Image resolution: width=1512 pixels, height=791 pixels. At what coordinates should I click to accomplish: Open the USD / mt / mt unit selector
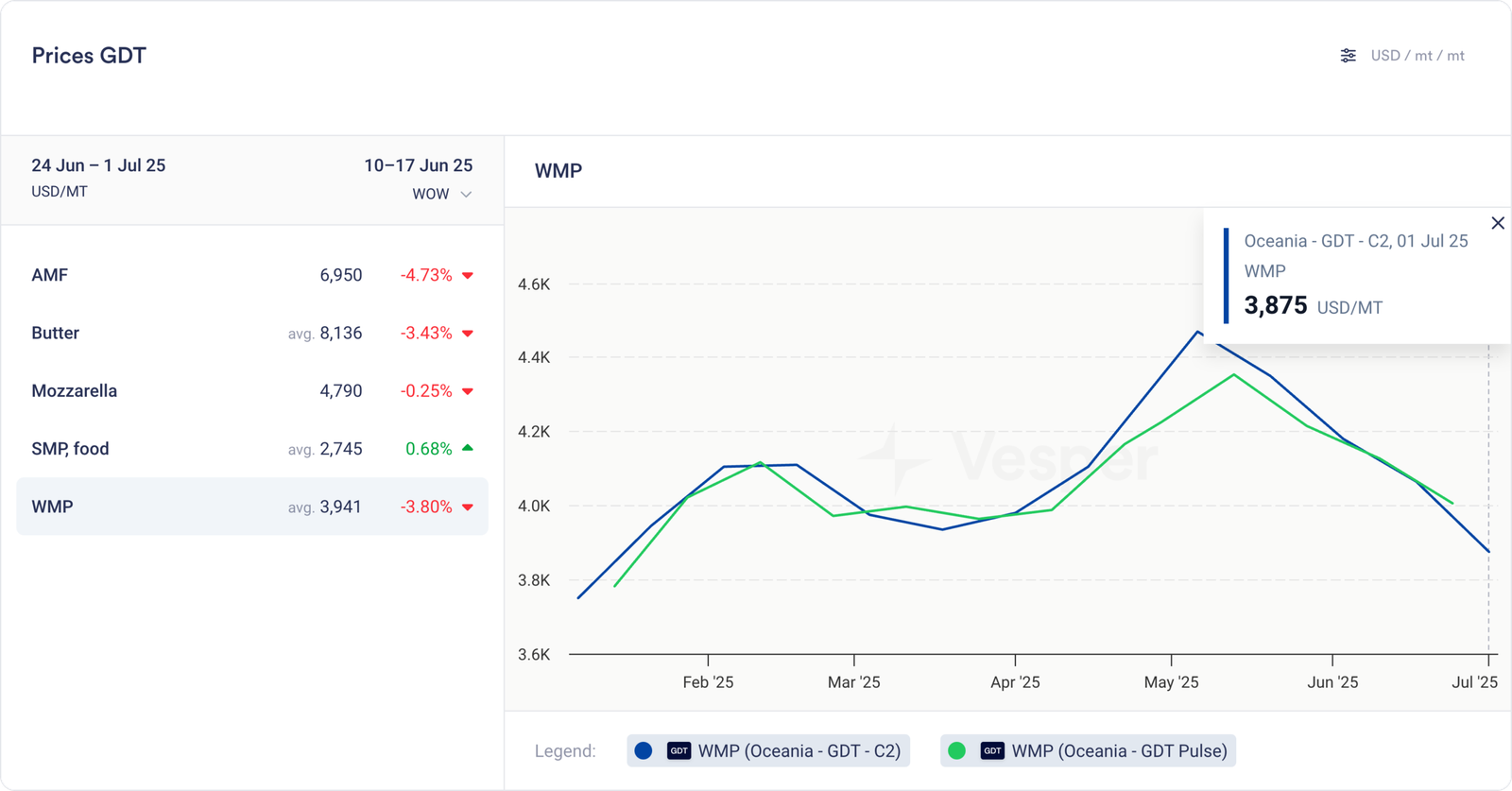[x=1417, y=56]
